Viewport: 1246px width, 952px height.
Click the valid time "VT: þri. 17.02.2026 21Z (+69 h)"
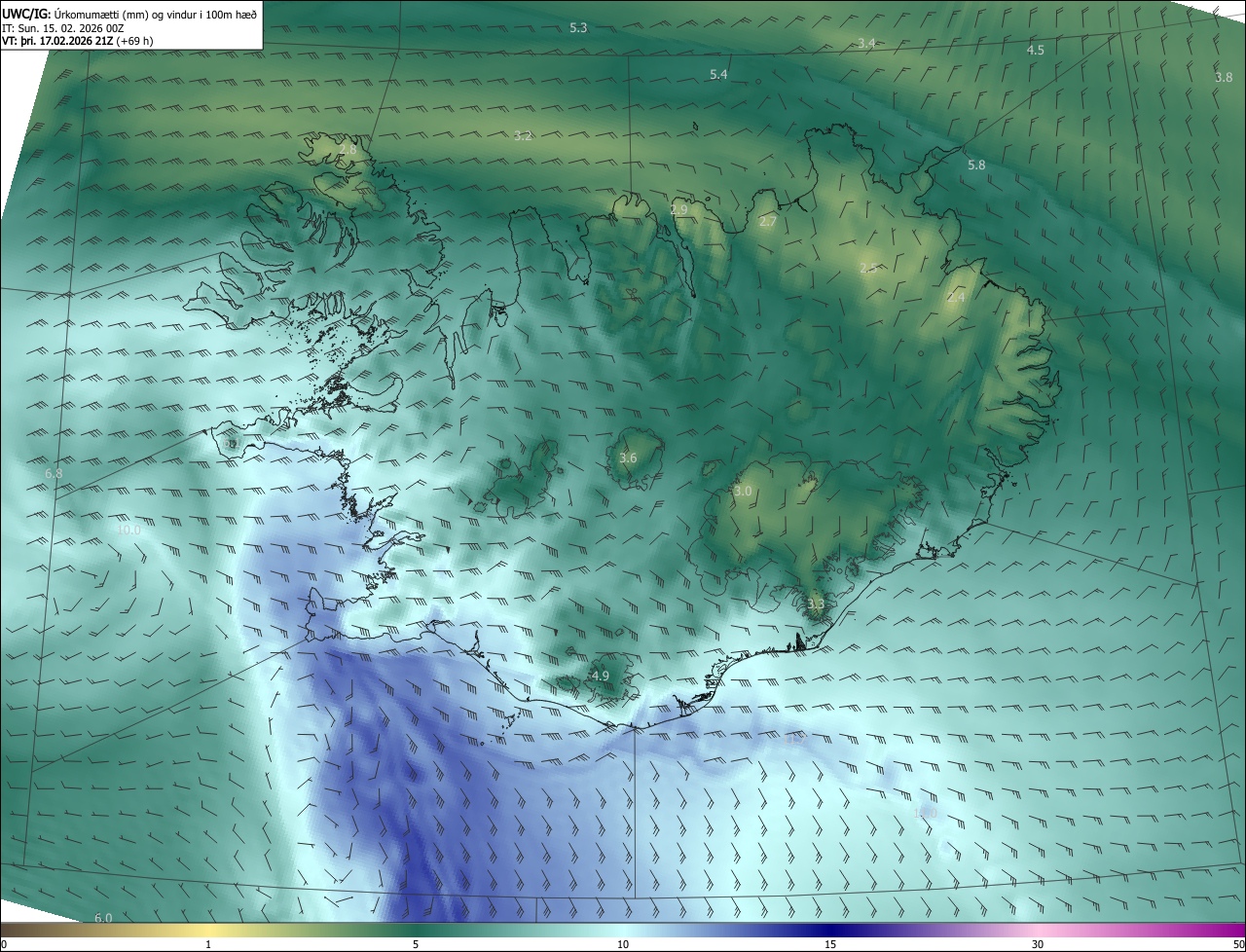(x=78, y=41)
